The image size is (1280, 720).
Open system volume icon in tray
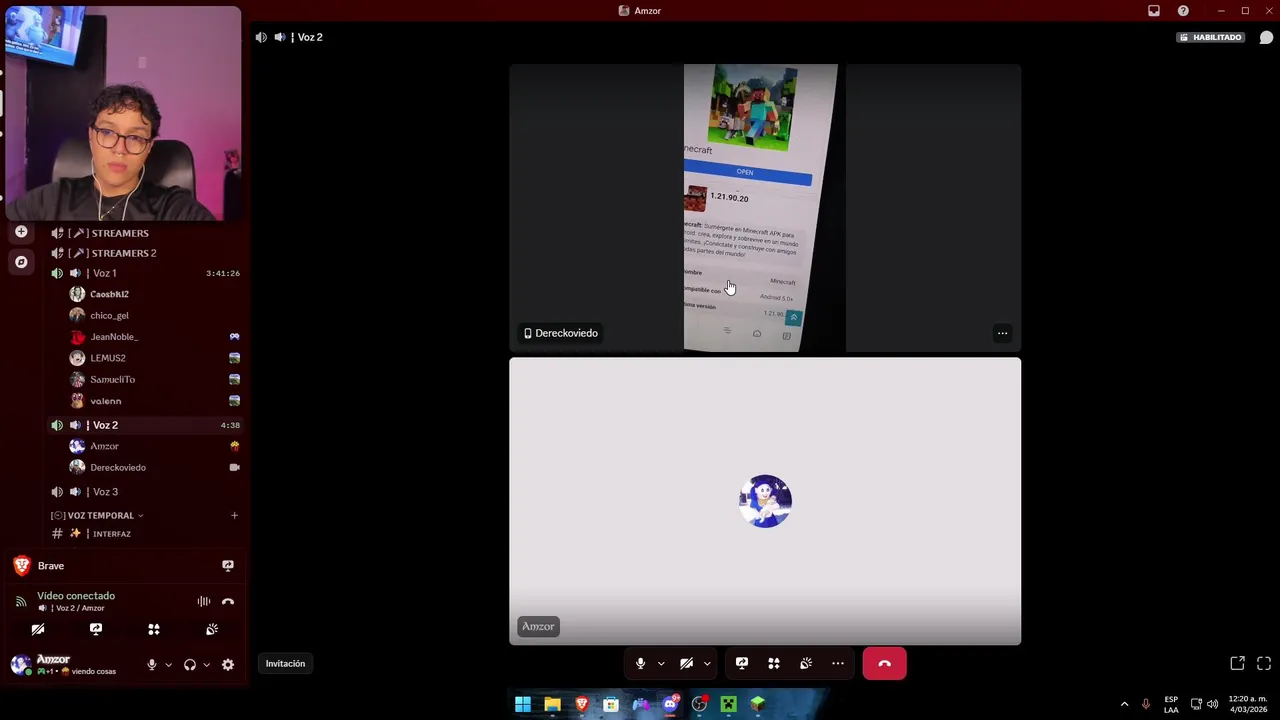tap(1213, 704)
